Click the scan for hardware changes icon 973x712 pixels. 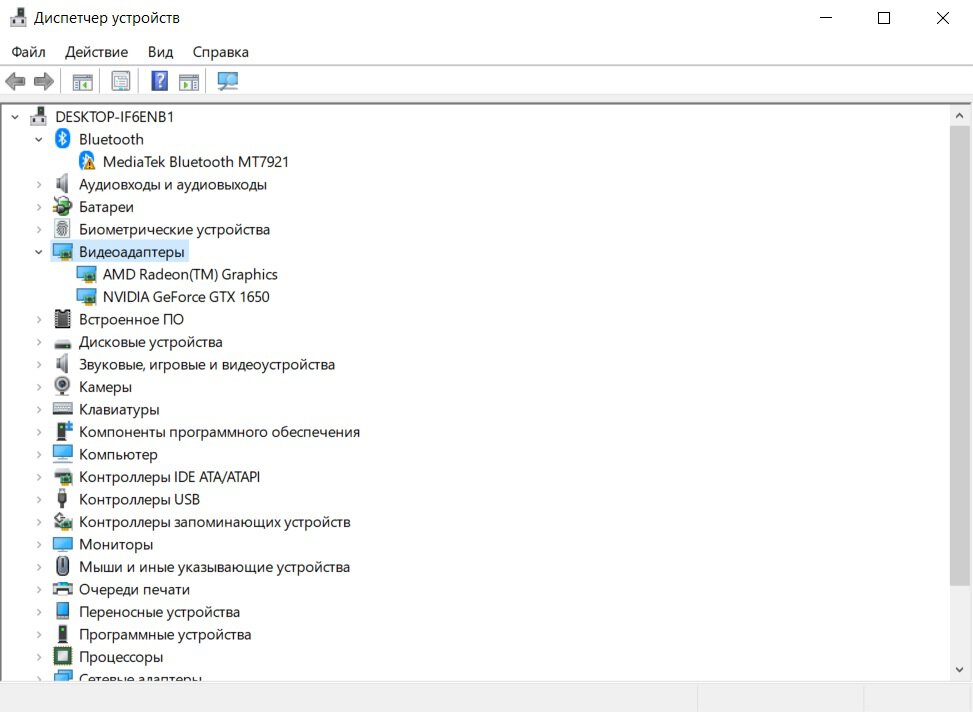pos(228,81)
